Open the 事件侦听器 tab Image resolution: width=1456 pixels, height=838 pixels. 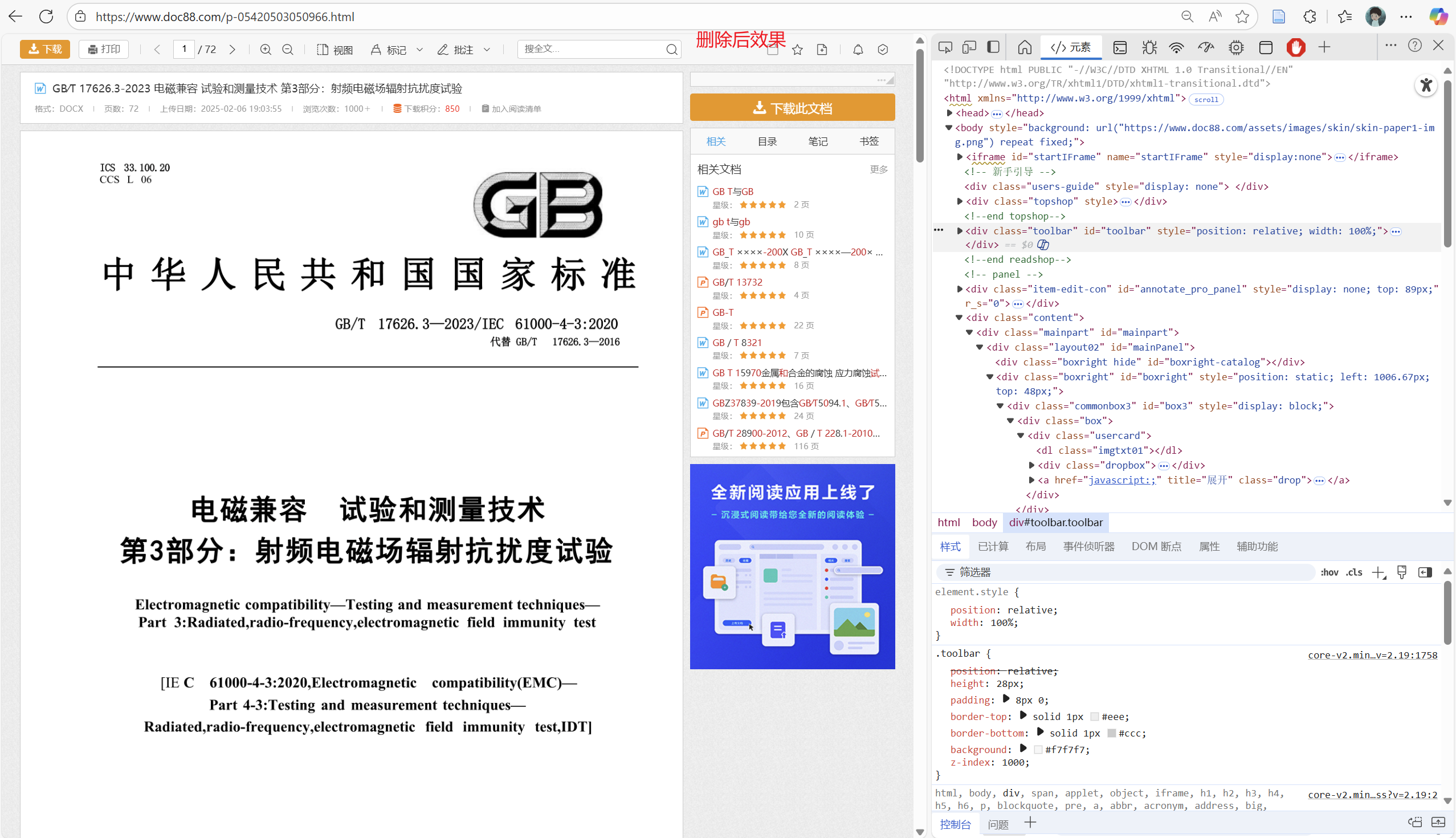tap(1088, 546)
